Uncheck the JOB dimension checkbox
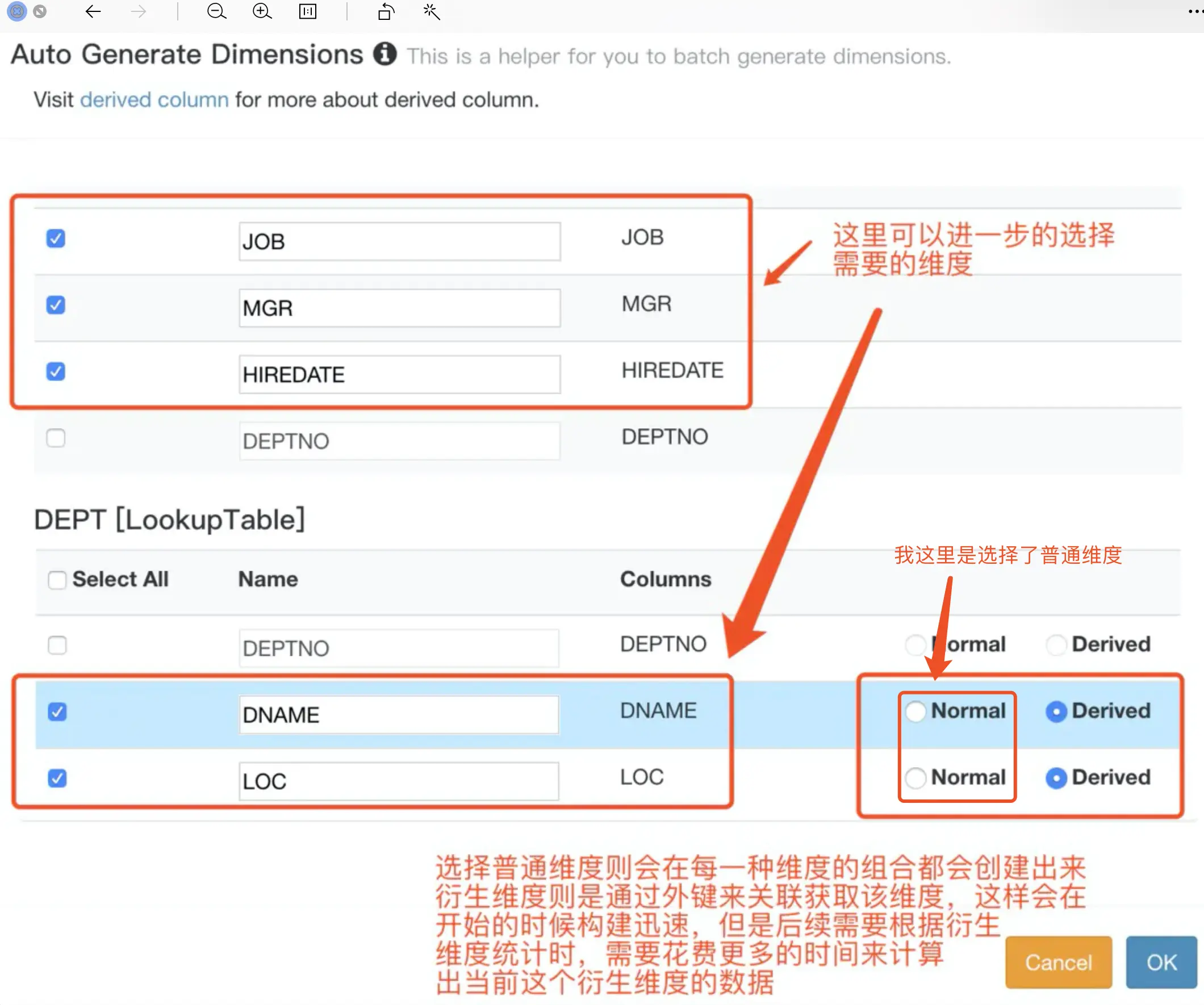The width and height of the screenshot is (1204, 1005). point(56,238)
